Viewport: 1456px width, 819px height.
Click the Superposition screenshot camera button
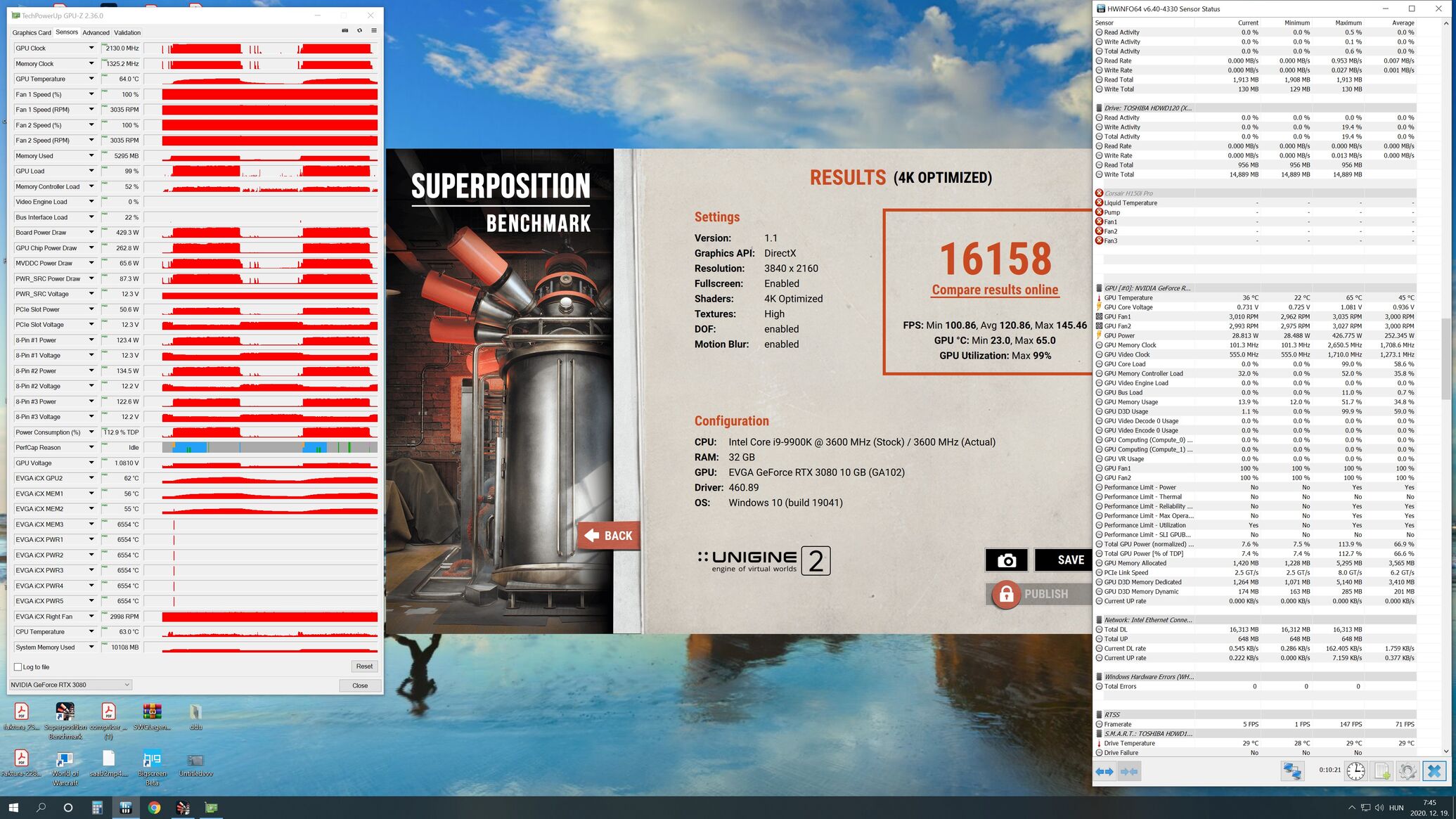(1006, 560)
